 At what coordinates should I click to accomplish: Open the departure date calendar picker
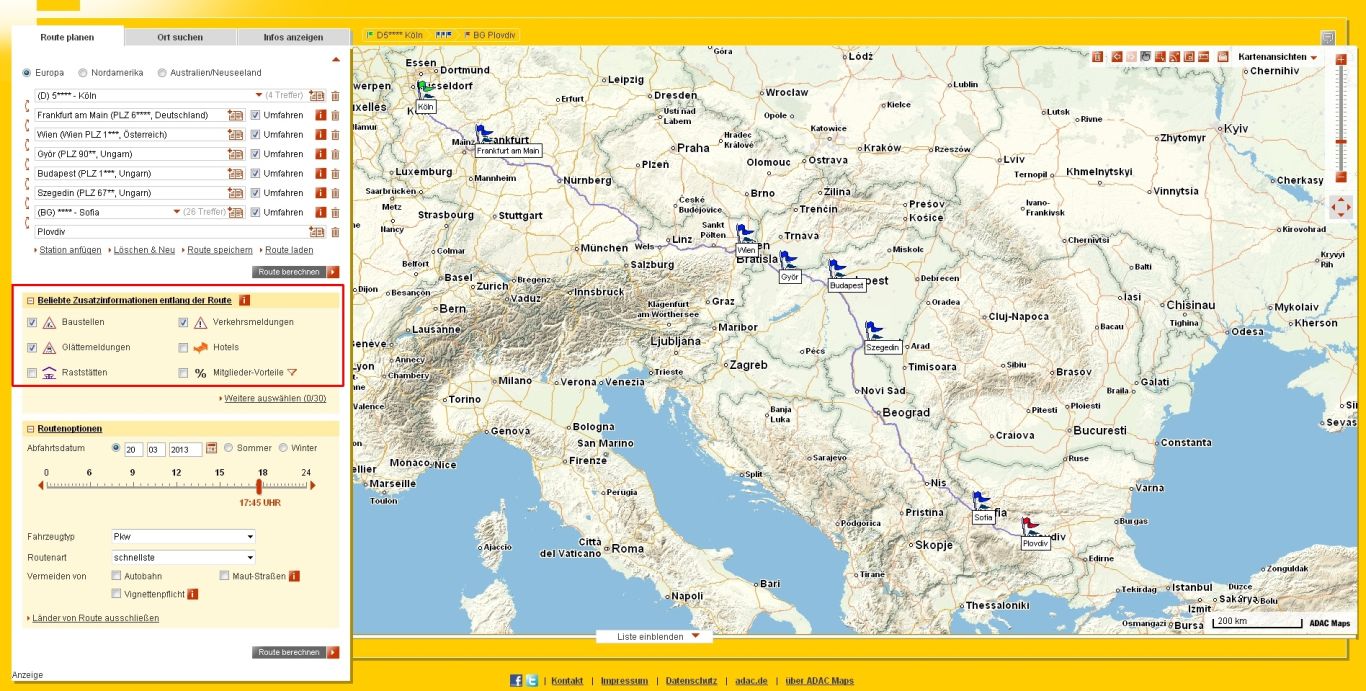(211, 448)
